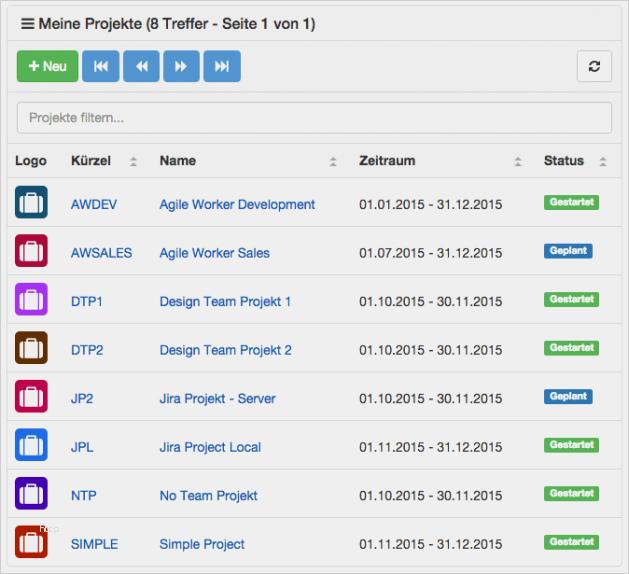Open the NTP project shortcode link
Screen dimensions: 629x574
[83, 495]
